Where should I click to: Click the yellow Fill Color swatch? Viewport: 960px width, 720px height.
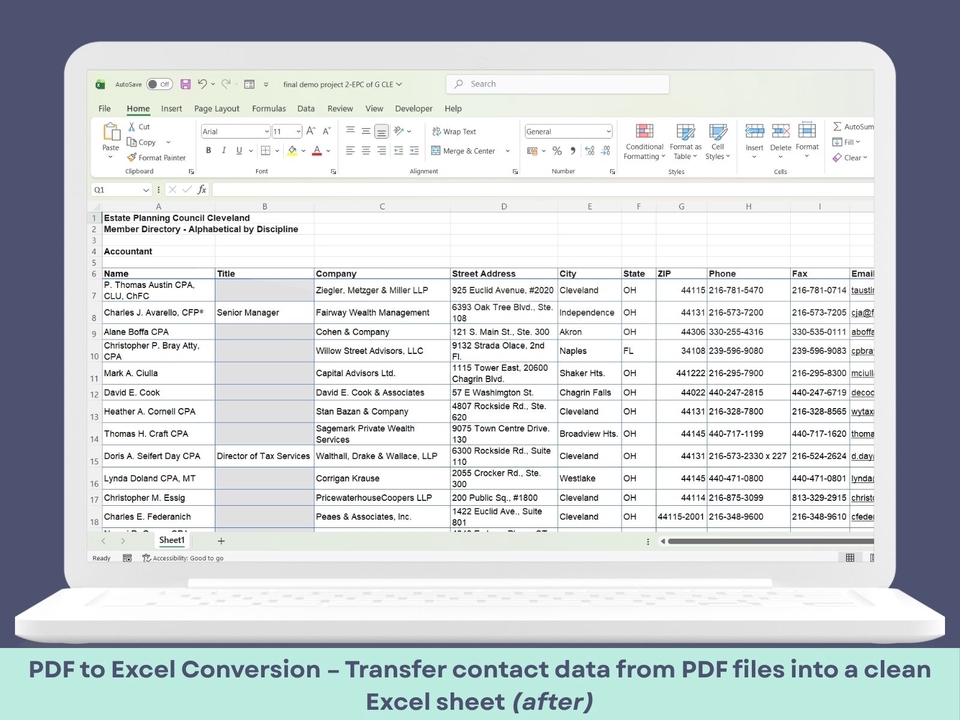click(292, 151)
